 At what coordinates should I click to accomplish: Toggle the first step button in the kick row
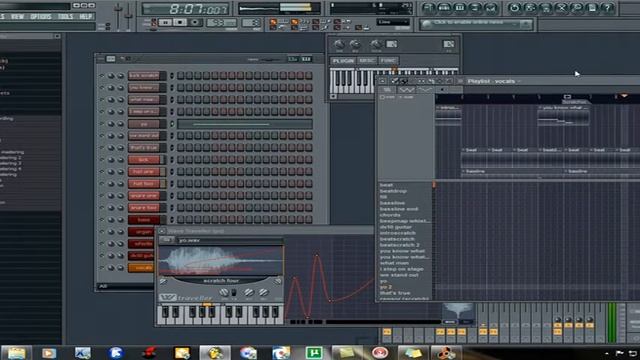tap(180, 160)
